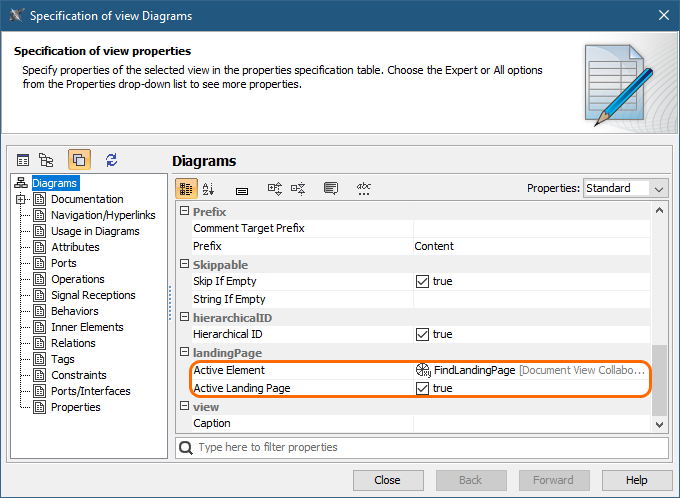Click the show description toolbar icon

pos(331,188)
